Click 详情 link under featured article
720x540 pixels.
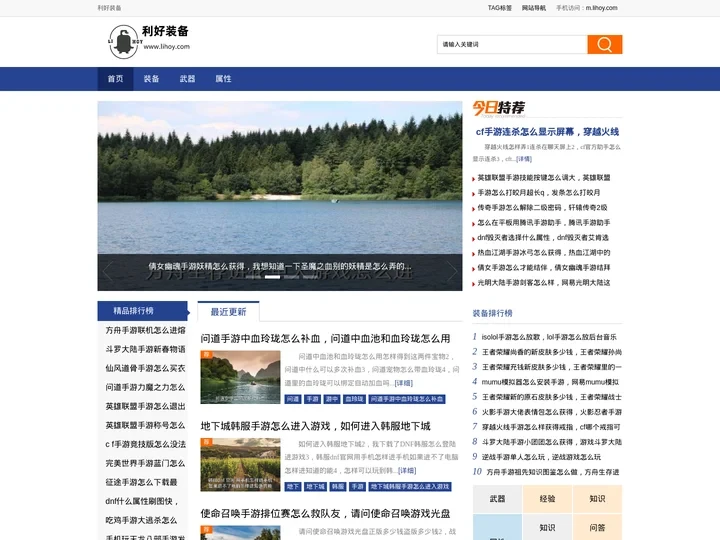point(524,159)
